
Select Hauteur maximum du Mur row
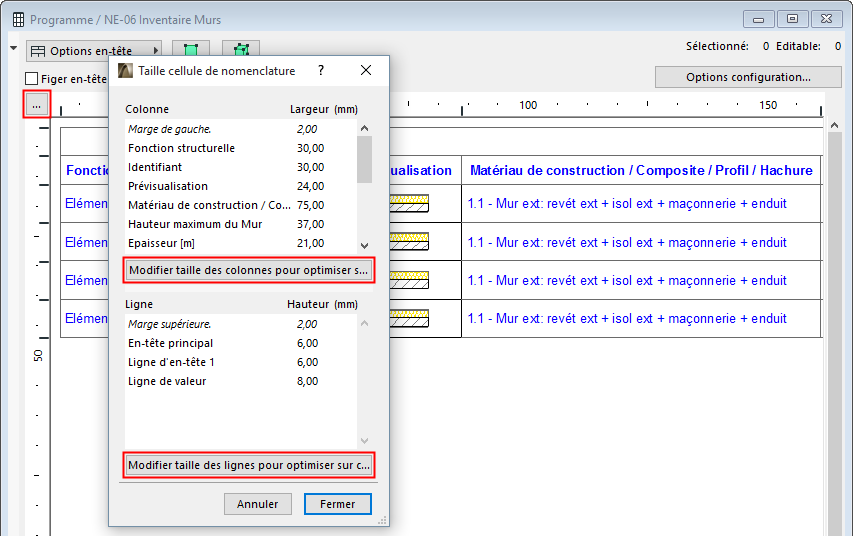point(241,224)
